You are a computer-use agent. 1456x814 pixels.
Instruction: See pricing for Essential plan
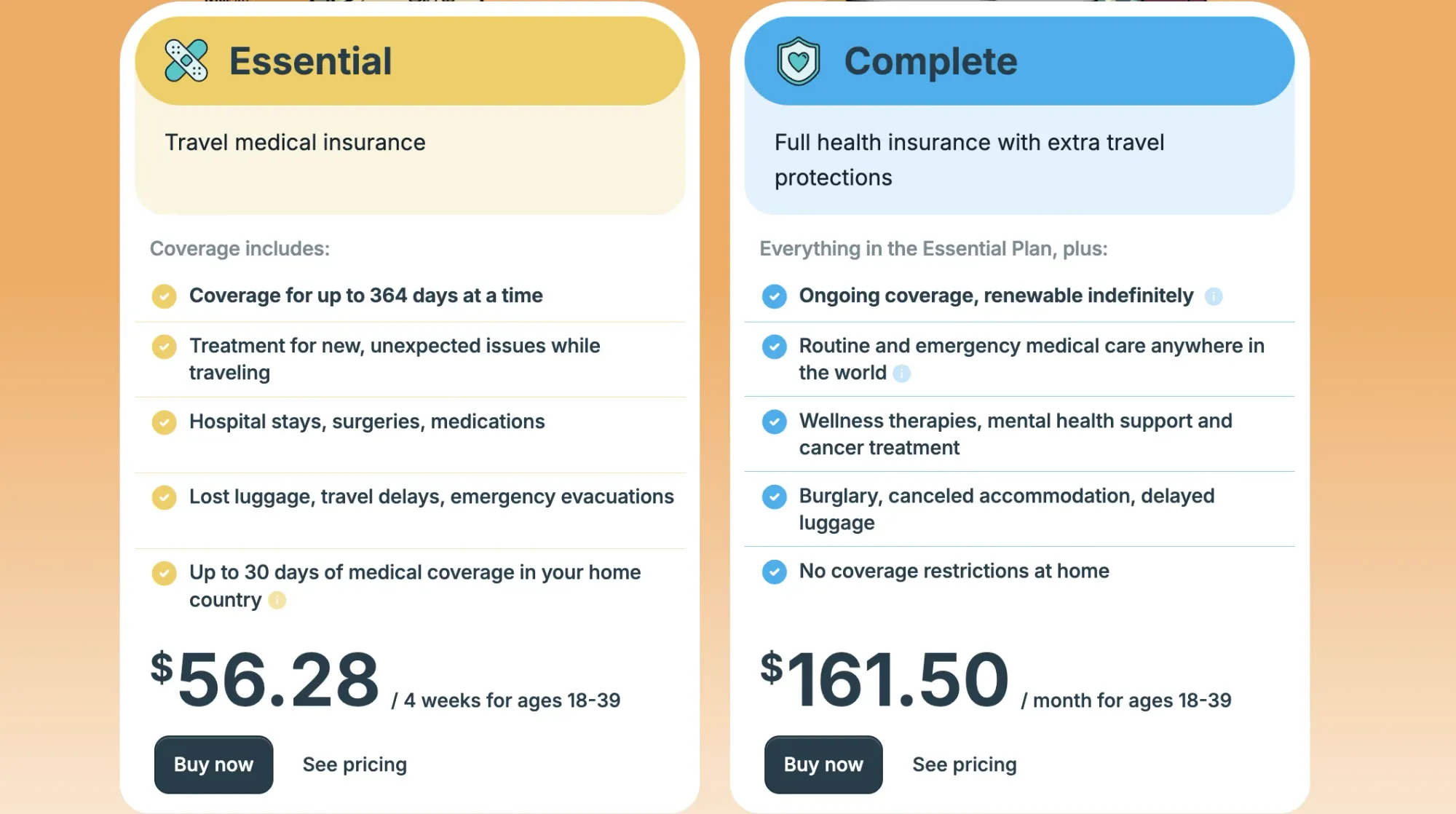coord(355,764)
